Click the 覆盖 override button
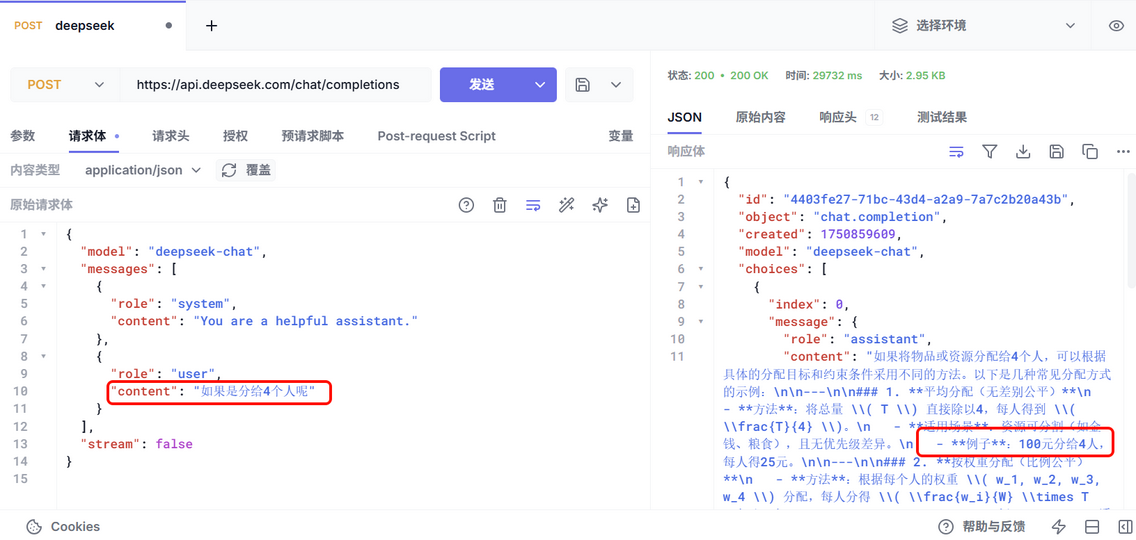The height and width of the screenshot is (540, 1136). (x=246, y=170)
